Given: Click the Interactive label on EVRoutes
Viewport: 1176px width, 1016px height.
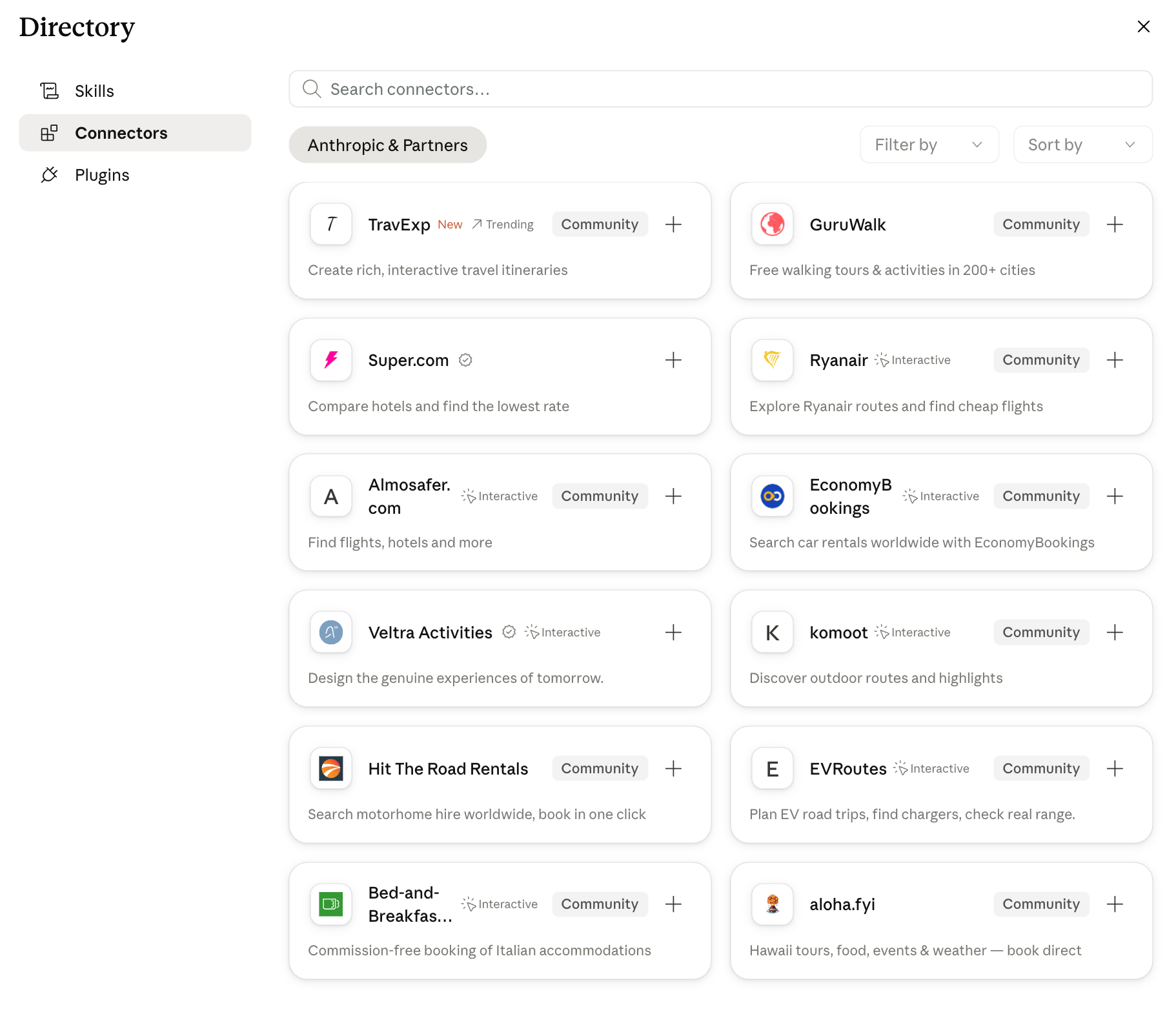Looking at the screenshot, I should pos(931,769).
